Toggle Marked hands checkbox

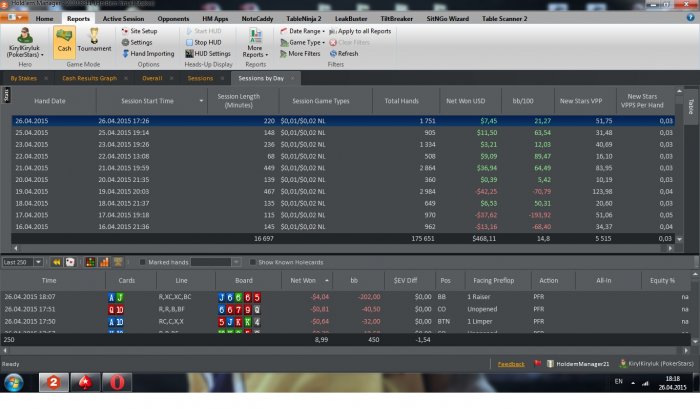[142, 262]
